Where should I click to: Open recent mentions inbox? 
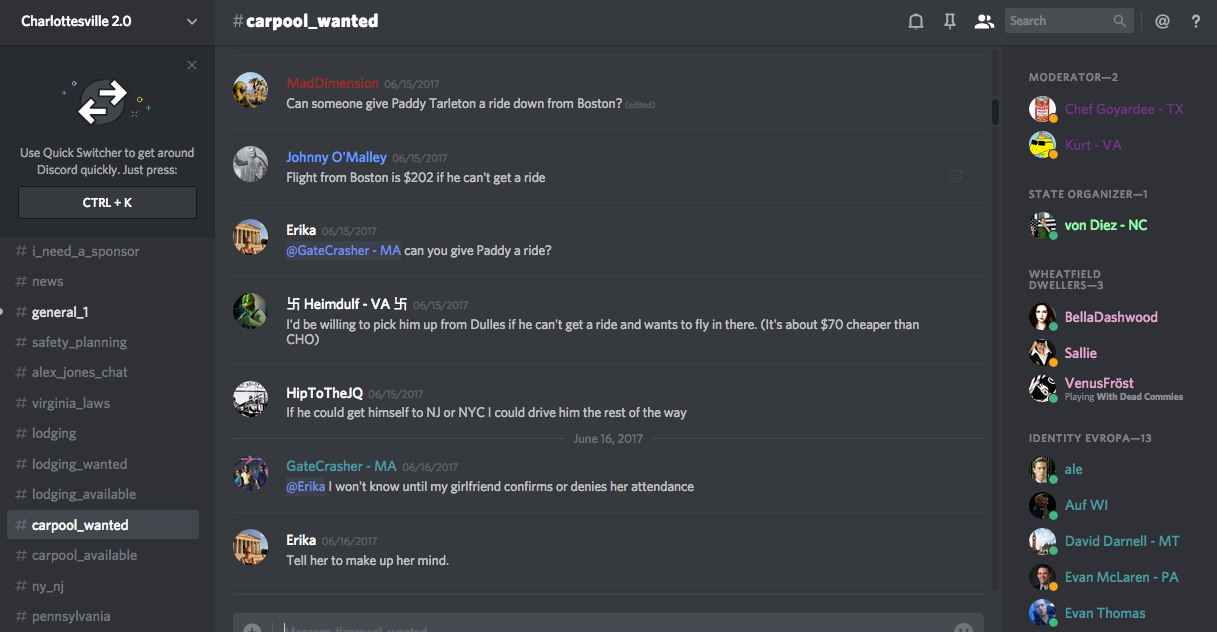click(x=1162, y=21)
